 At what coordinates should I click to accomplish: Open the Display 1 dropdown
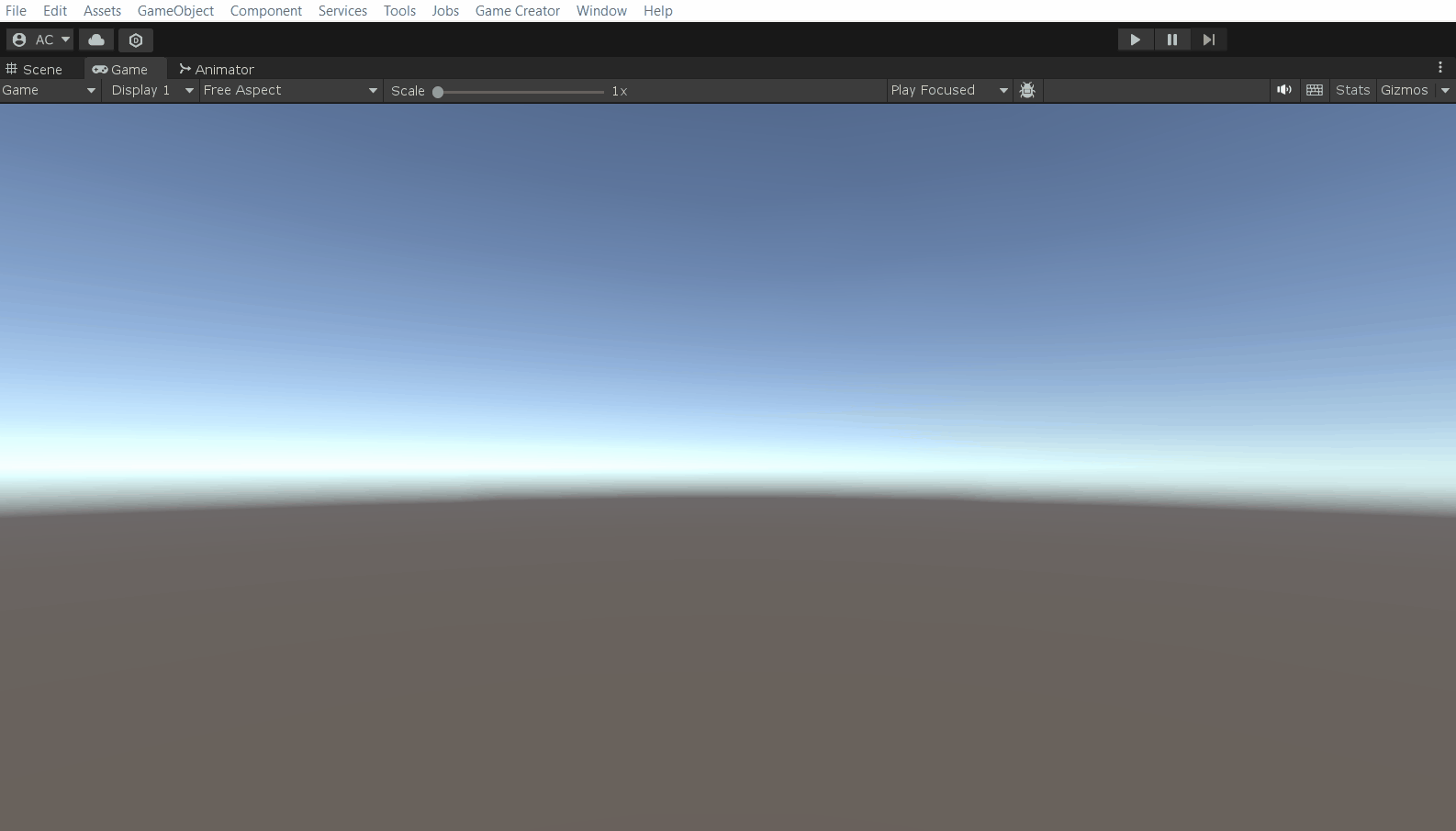click(x=151, y=90)
